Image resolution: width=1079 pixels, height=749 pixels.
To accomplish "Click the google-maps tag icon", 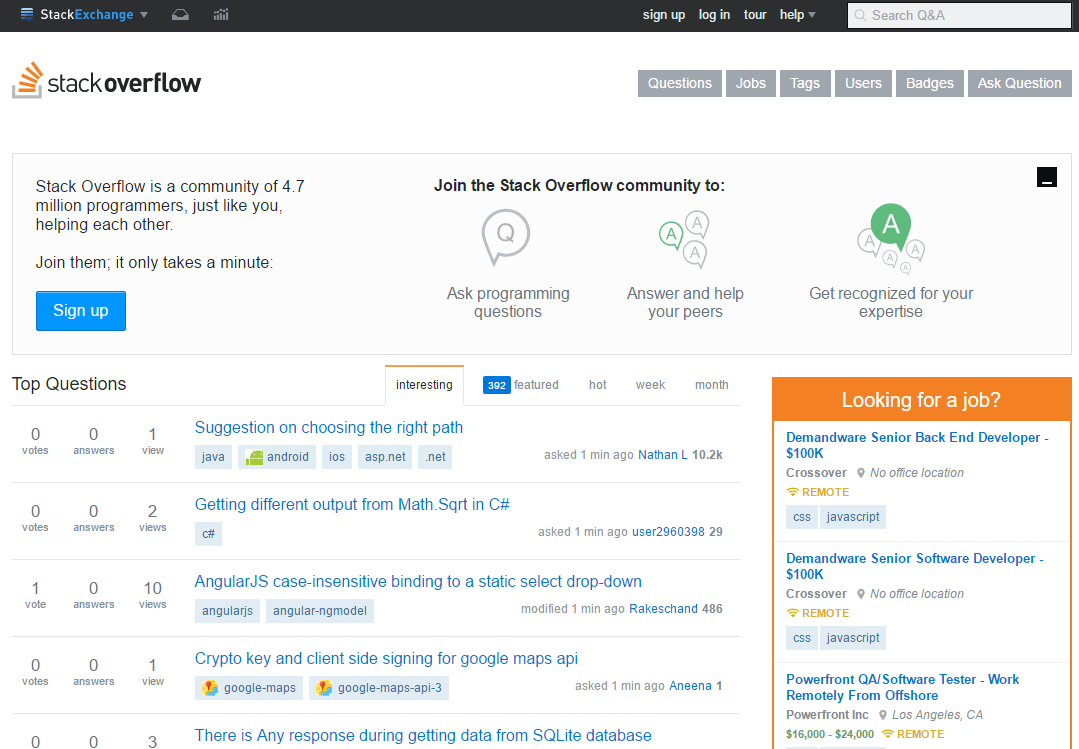I will [x=211, y=688].
